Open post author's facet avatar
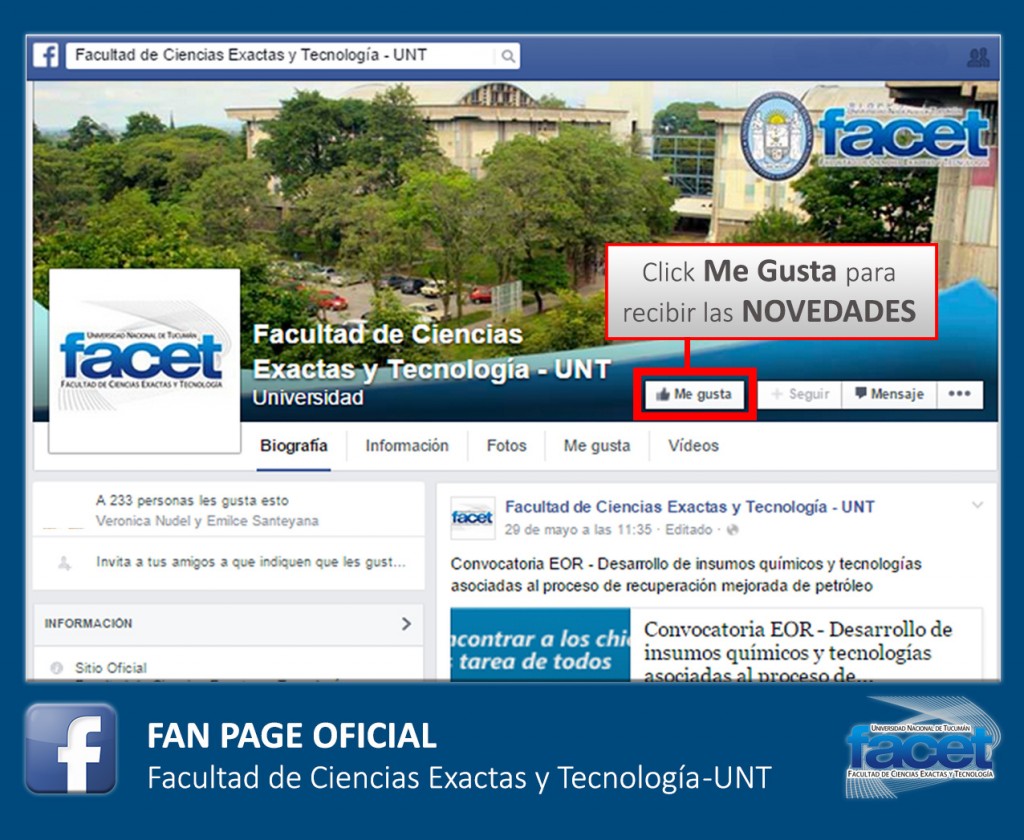This screenshot has width=1024, height=840. pyautogui.click(x=472, y=517)
